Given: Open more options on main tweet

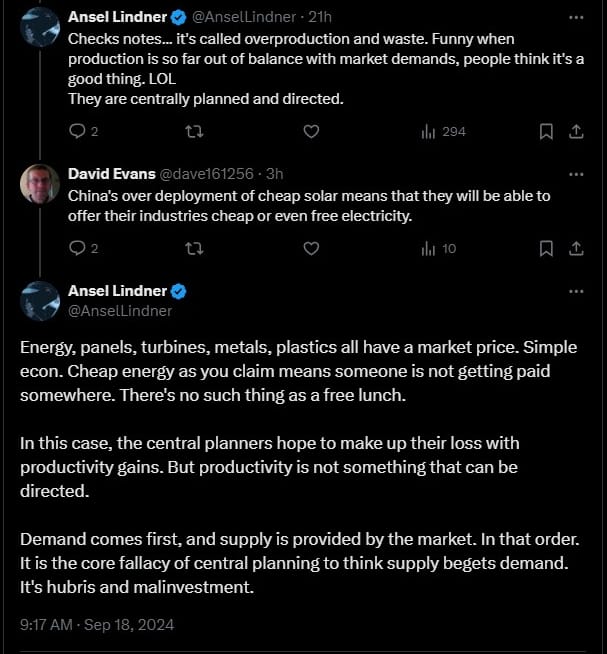Looking at the screenshot, I should [x=576, y=291].
